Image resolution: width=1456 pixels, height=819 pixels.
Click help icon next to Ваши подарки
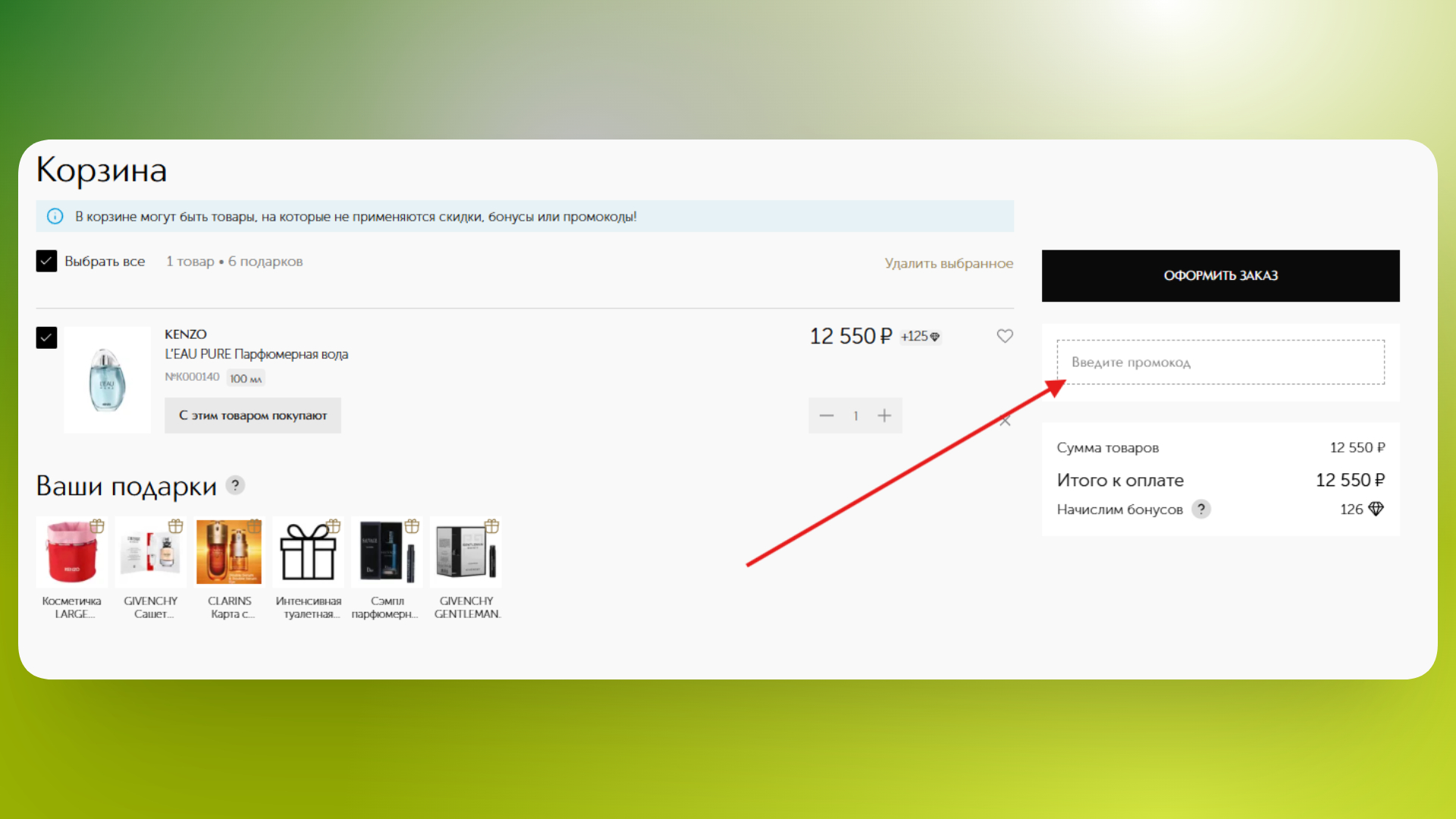coord(236,485)
